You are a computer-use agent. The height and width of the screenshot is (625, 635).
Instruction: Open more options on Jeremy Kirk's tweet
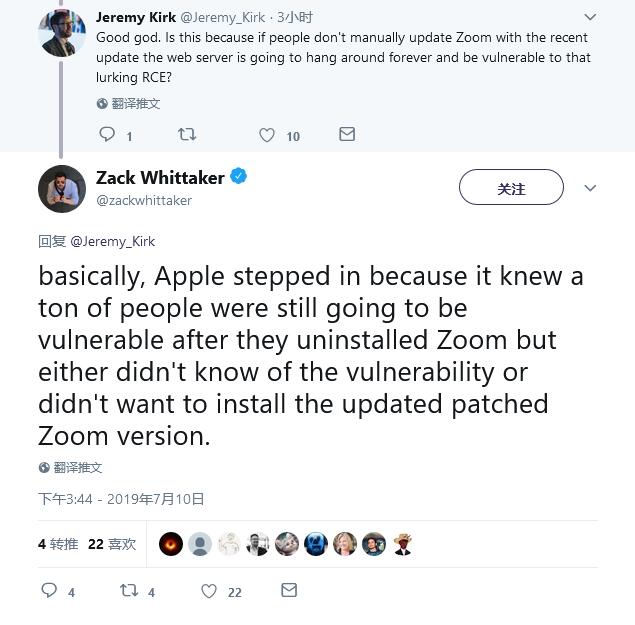(590, 17)
